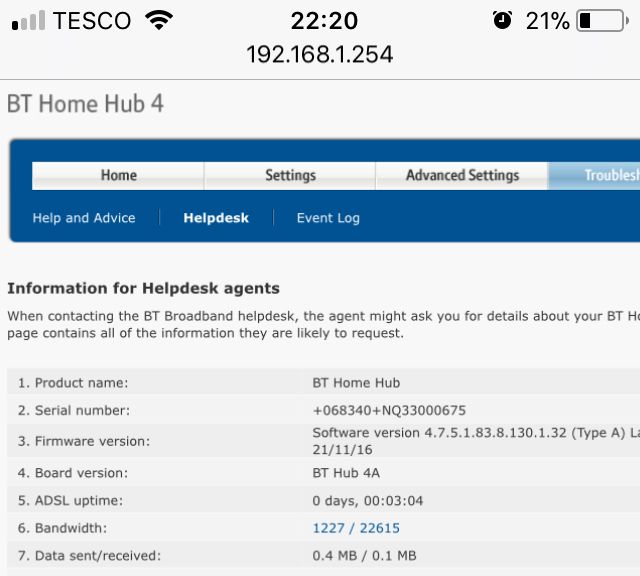Select the serial number value text
The width and height of the screenshot is (640, 576).
(389, 410)
